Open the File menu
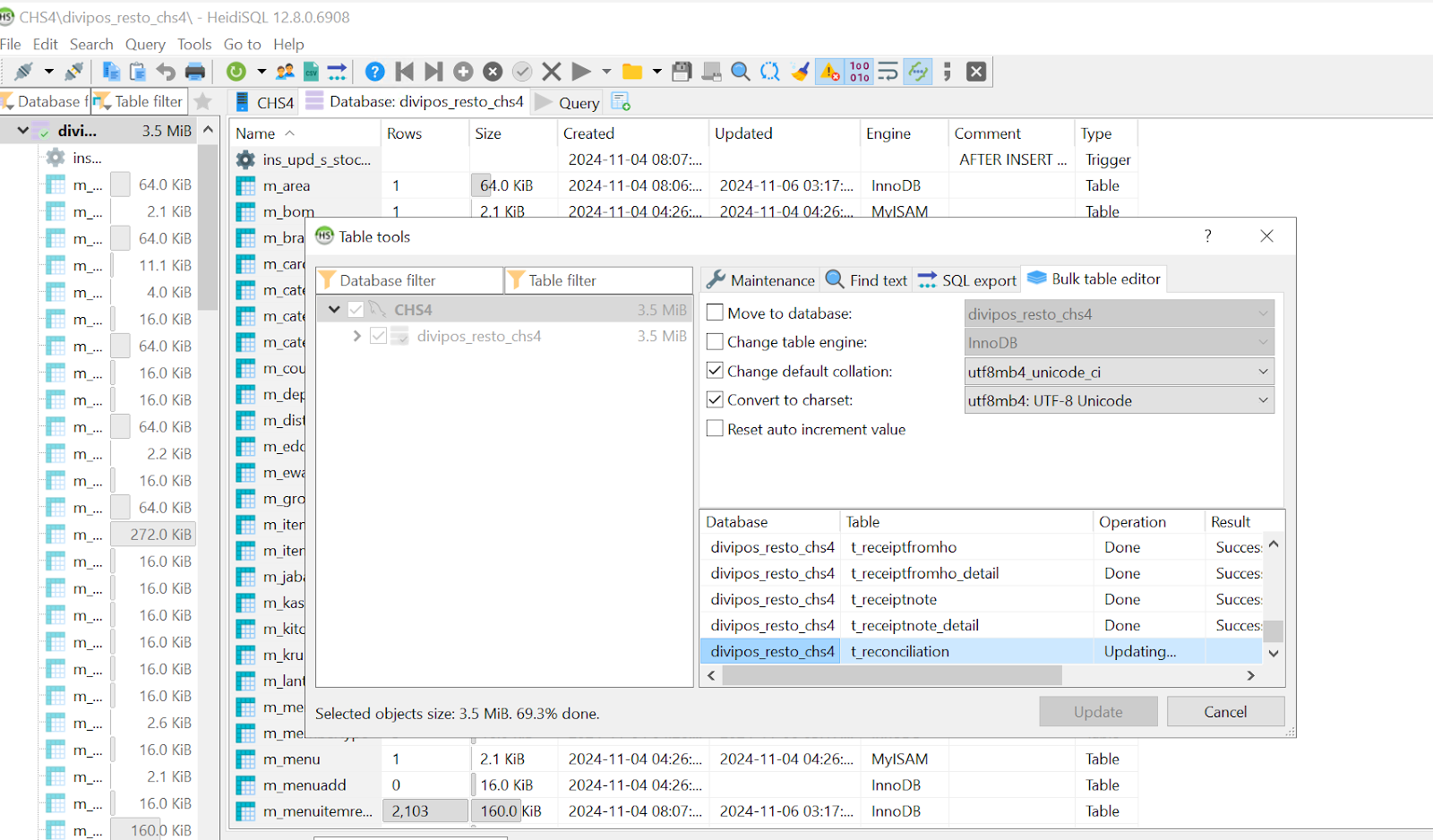Viewport: 1433px width, 840px height. coord(11,44)
